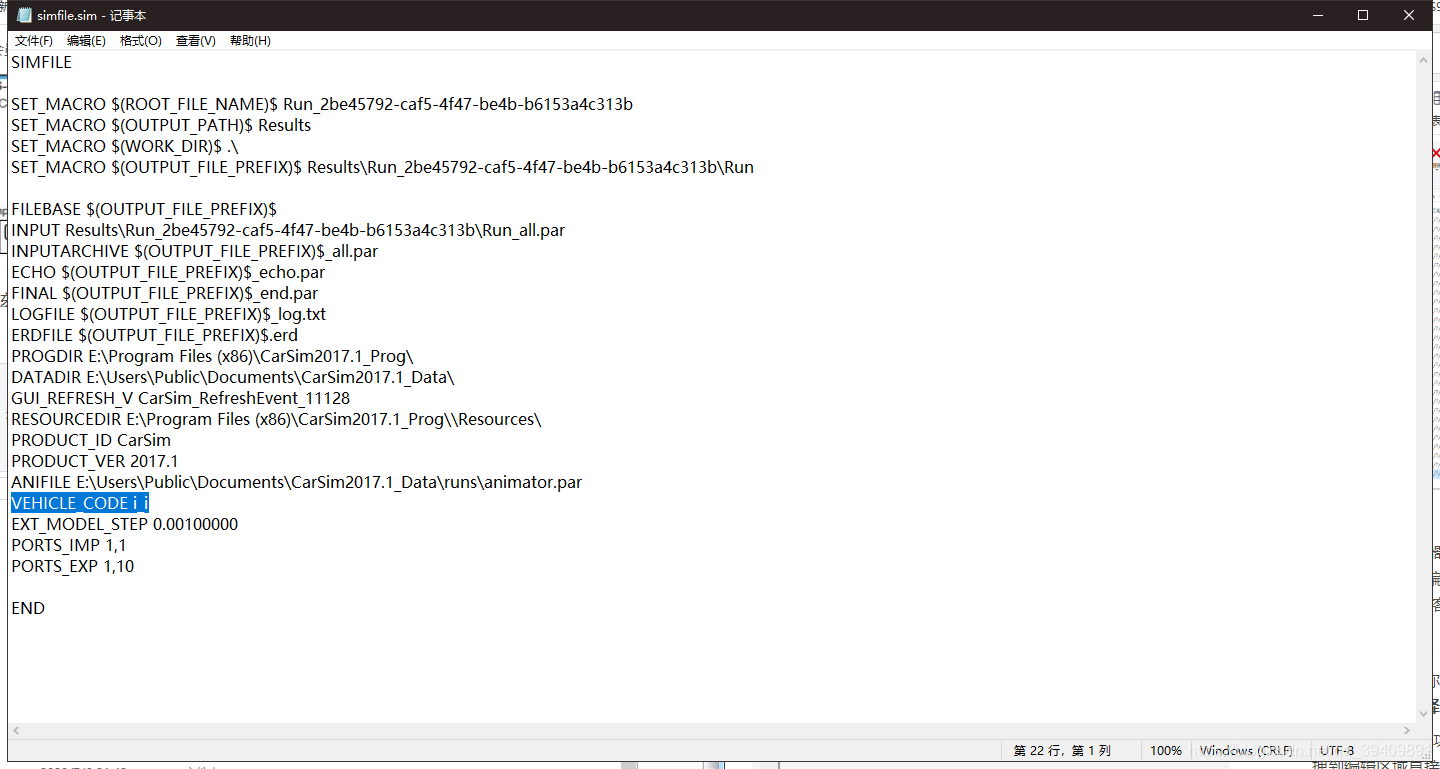
Task: Open the 查看(V) menu
Action: click(195, 41)
